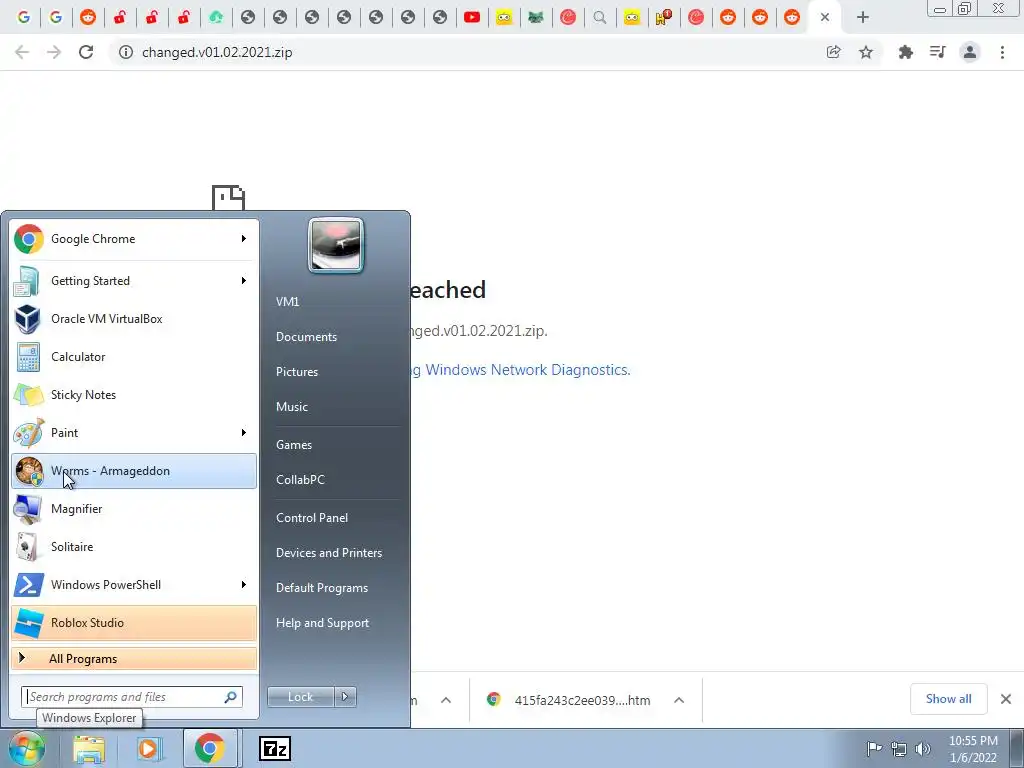The image size is (1024, 768).
Task: Open Windows Media Player from taskbar
Action: (x=149, y=748)
